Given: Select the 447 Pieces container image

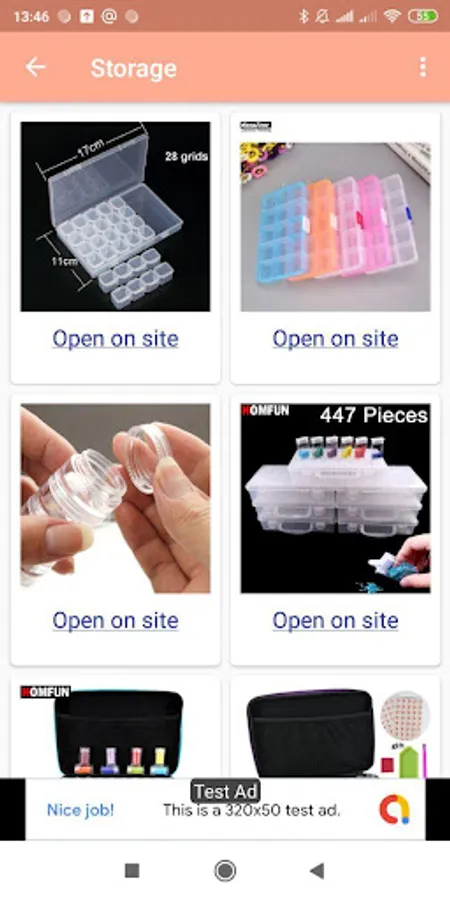Looking at the screenshot, I should (335, 498).
